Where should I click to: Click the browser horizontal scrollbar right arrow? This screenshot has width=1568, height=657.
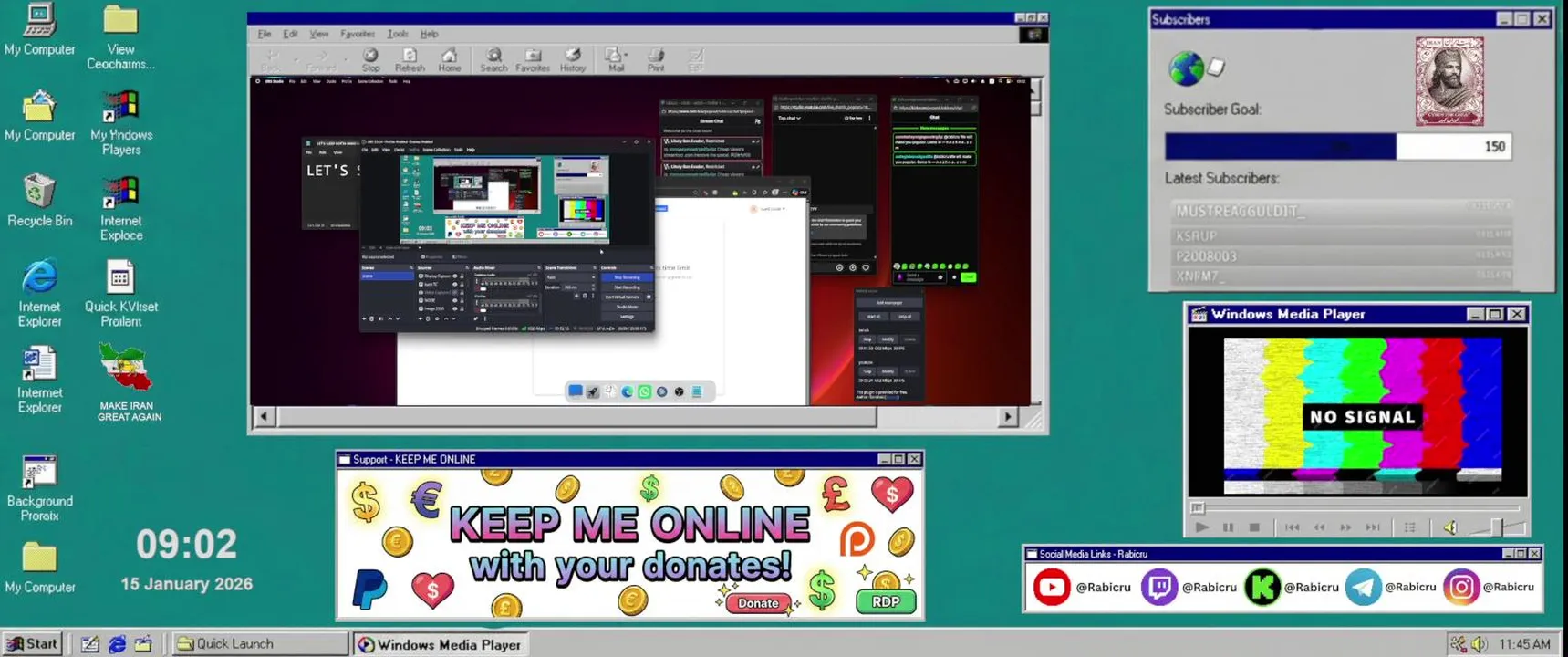(1007, 417)
